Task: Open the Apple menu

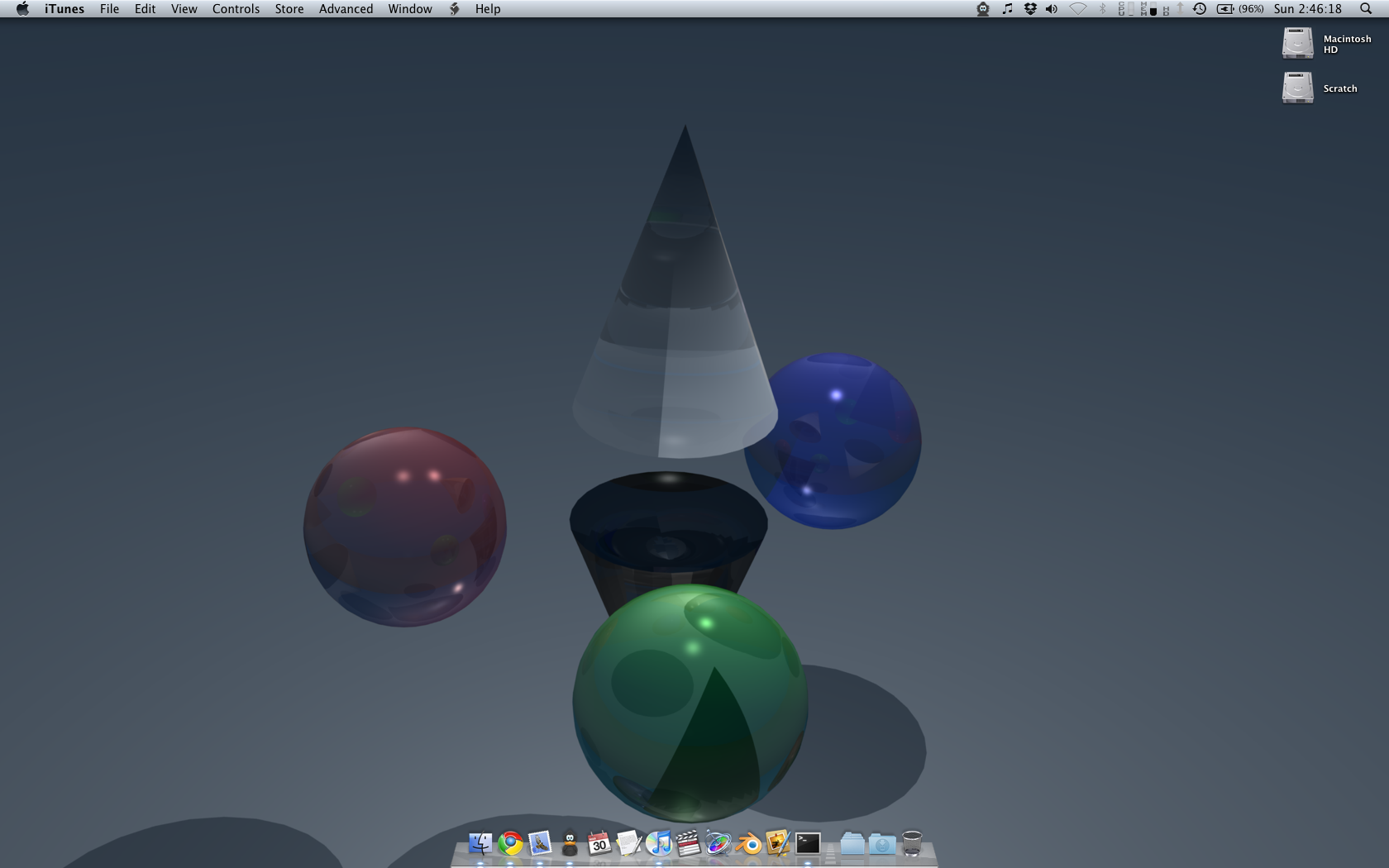Action: (22, 9)
